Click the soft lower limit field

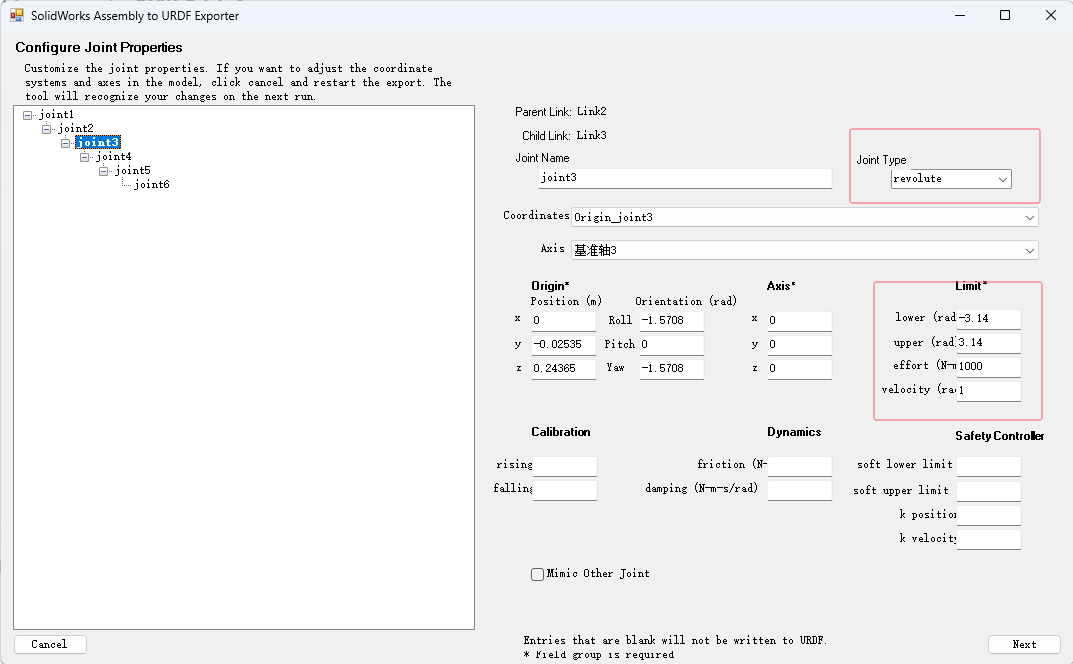989,465
